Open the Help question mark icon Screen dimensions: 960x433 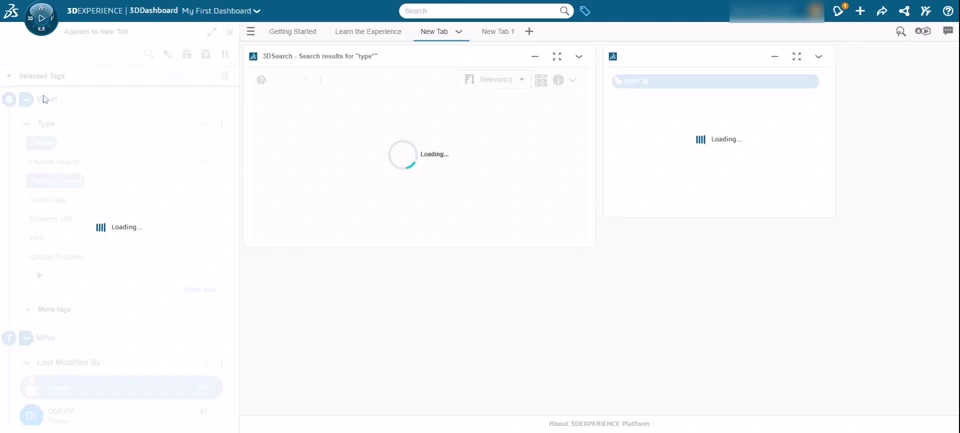coord(948,11)
